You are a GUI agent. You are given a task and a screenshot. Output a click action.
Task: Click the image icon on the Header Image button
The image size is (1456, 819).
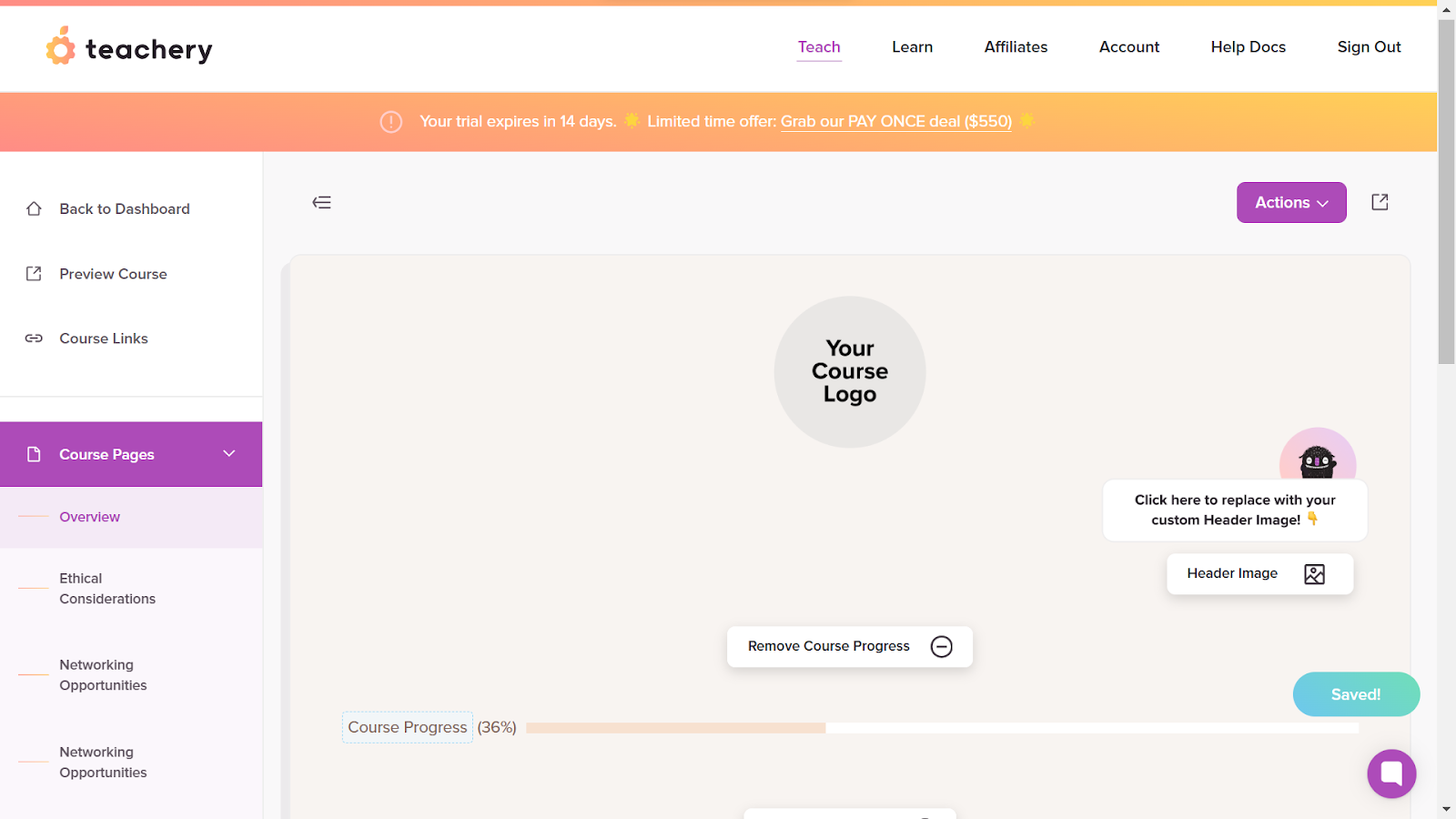[x=1316, y=573]
